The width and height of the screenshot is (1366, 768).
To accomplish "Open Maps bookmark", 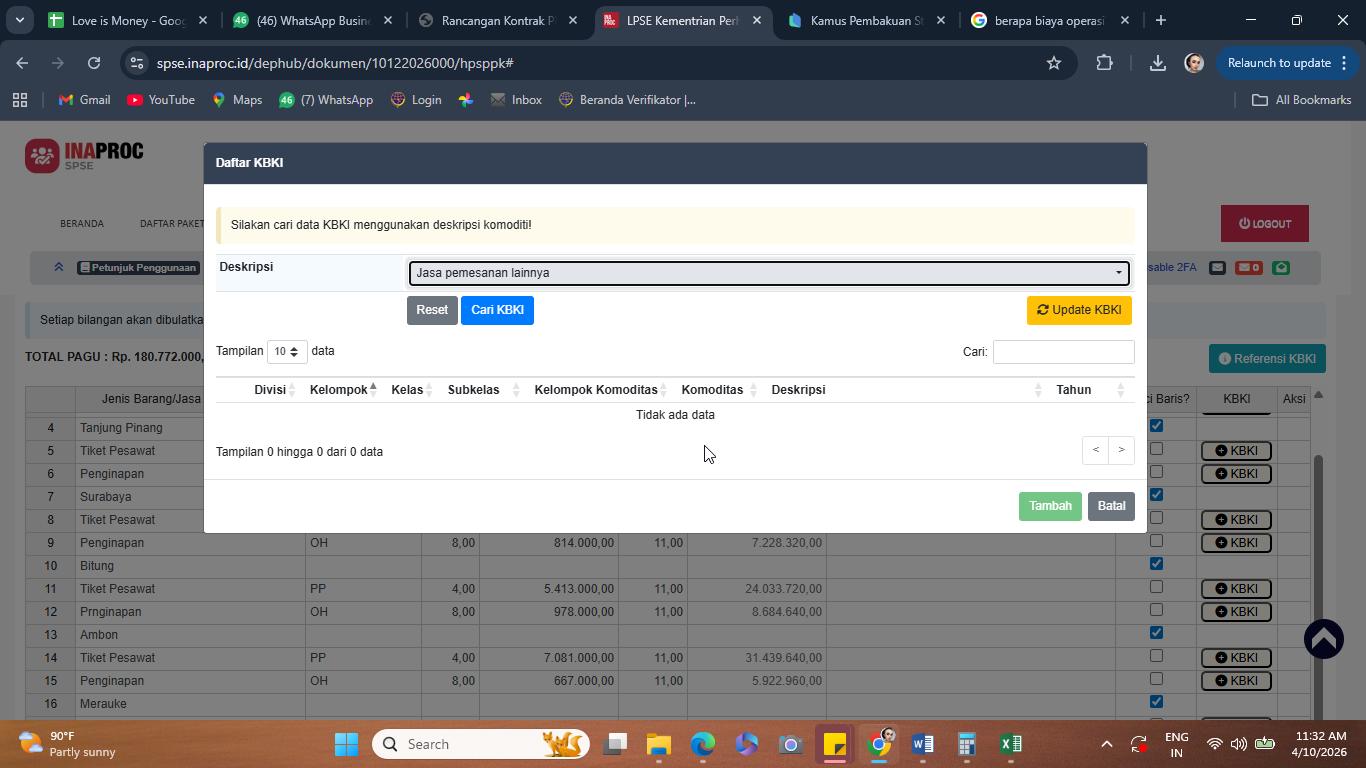I will [x=236, y=100].
